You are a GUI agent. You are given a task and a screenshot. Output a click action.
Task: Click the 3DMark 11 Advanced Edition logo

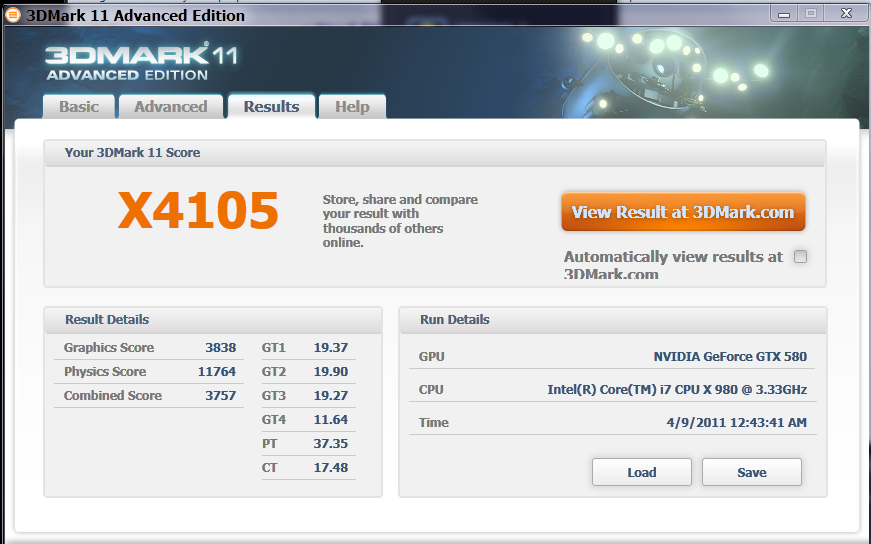click(141, 62)
